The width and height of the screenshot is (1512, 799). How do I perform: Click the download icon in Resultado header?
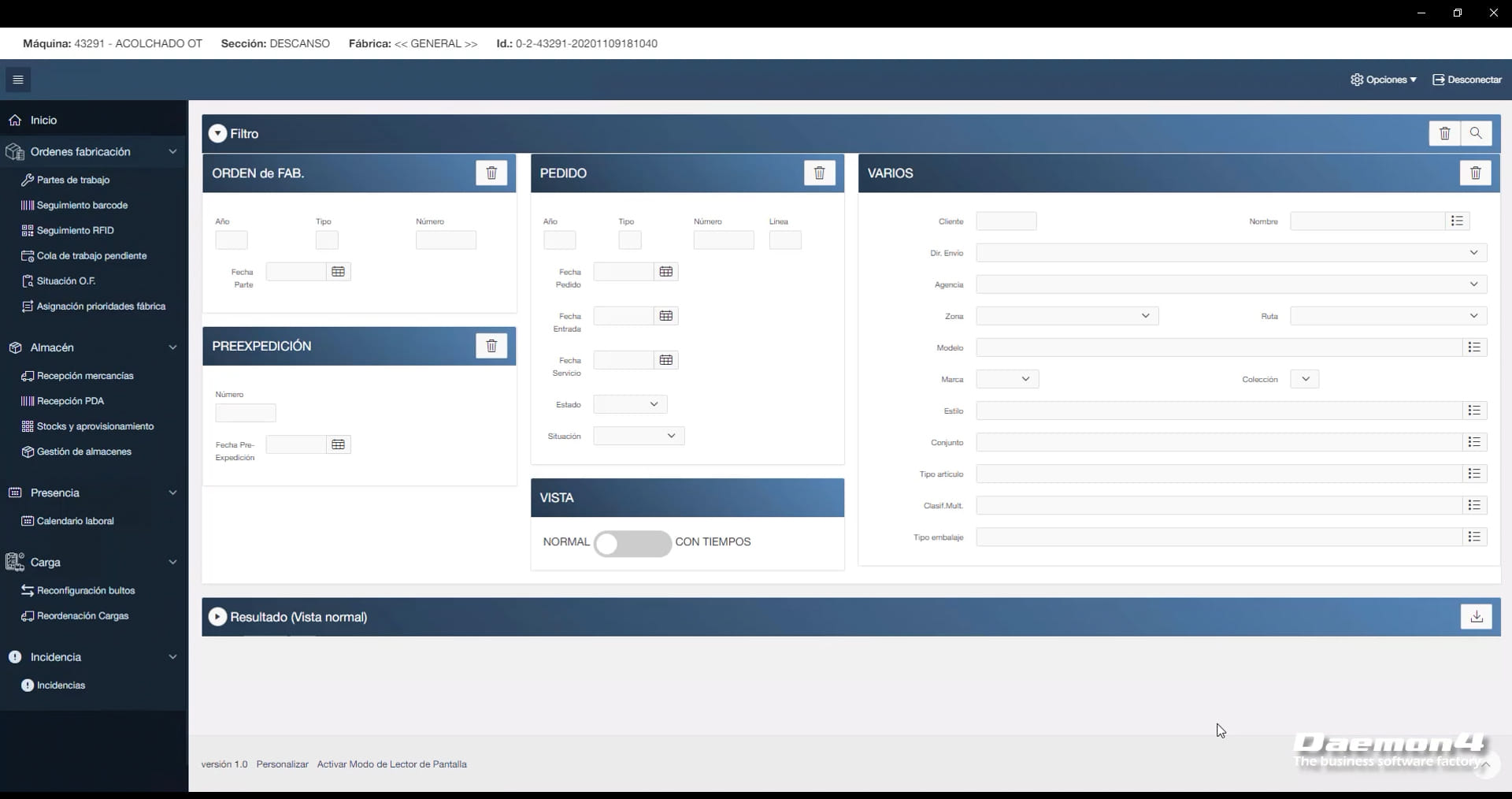pyautogui.click(x=1476, y=617)
